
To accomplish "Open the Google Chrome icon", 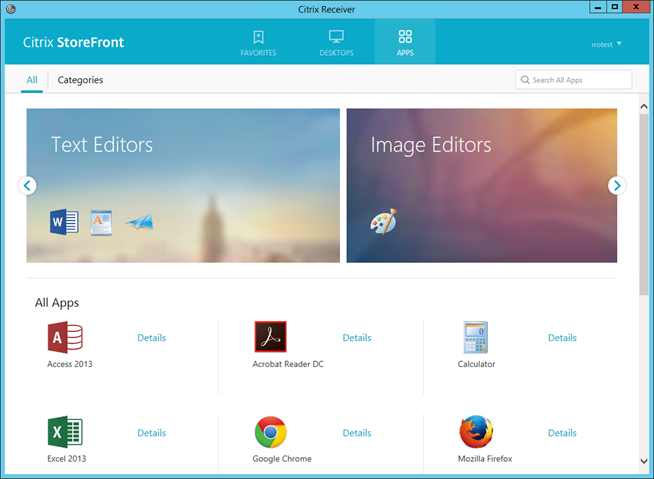I will click(270, 431).
